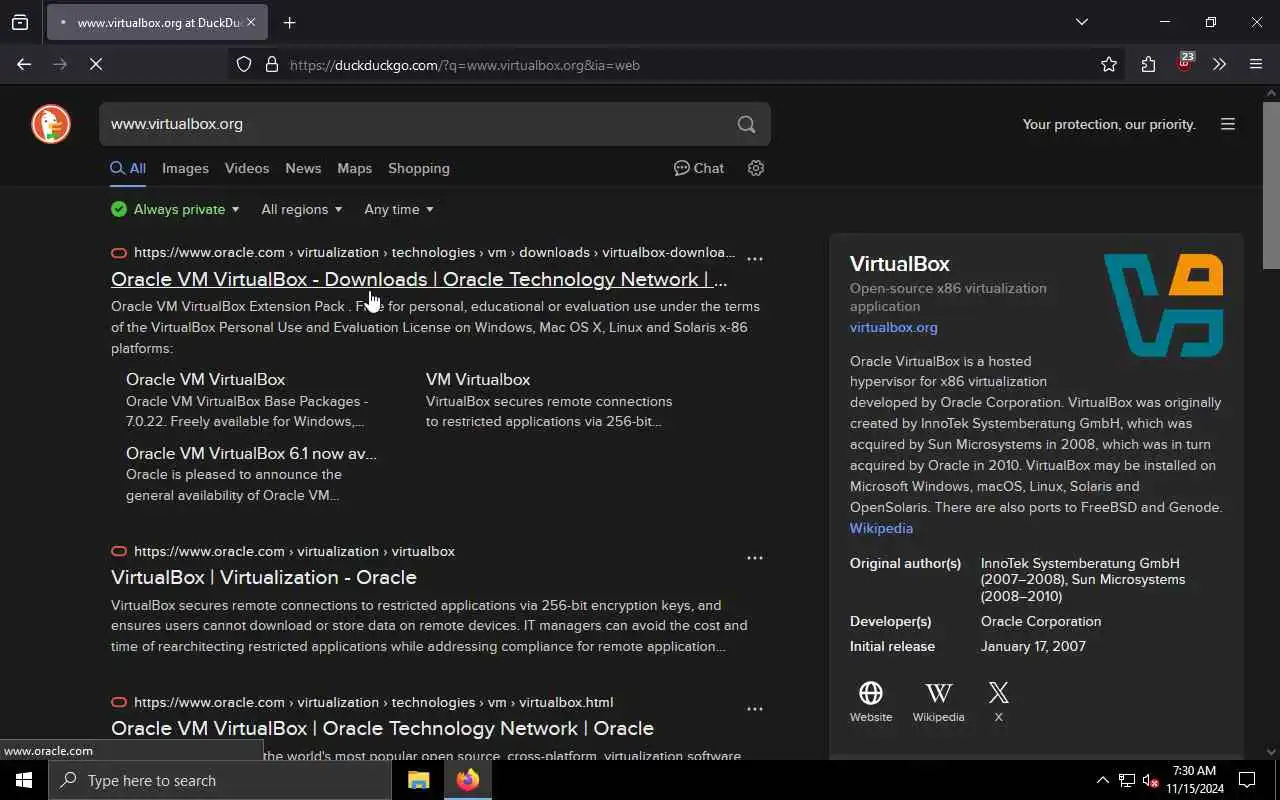The width and height of the screenshot is (1280, 800).
Task: Open the VM Virtualbox sitelink
Action: pyautogui.click(x=478, y=379)
